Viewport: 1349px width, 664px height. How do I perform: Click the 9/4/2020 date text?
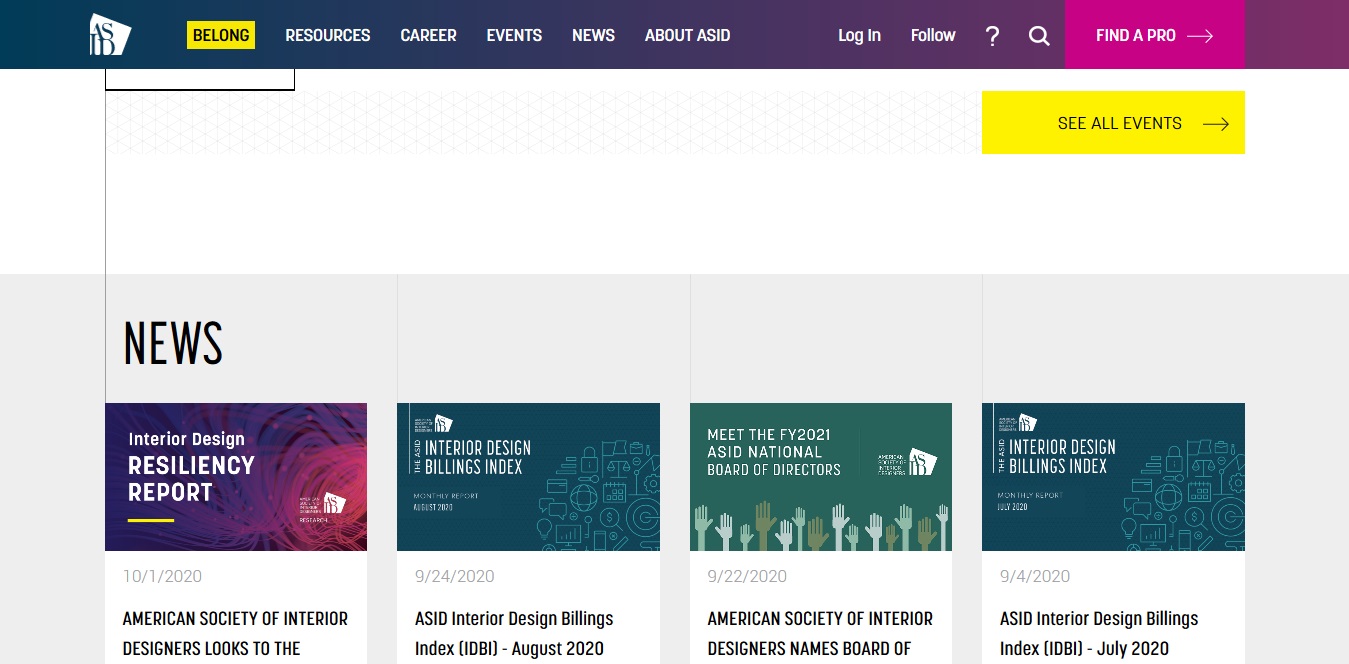click(x=1035, y=576)
